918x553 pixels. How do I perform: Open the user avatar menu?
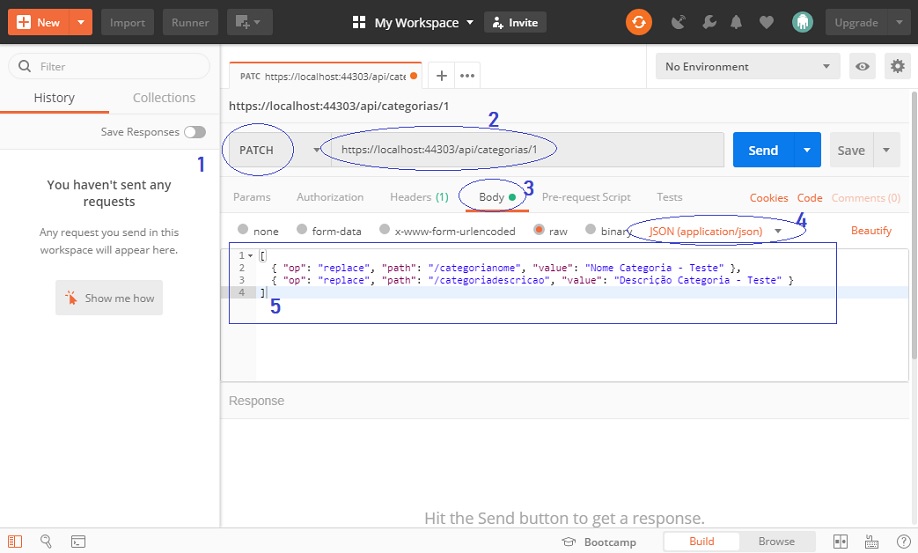pyautogui.click(x=802, y=22)
